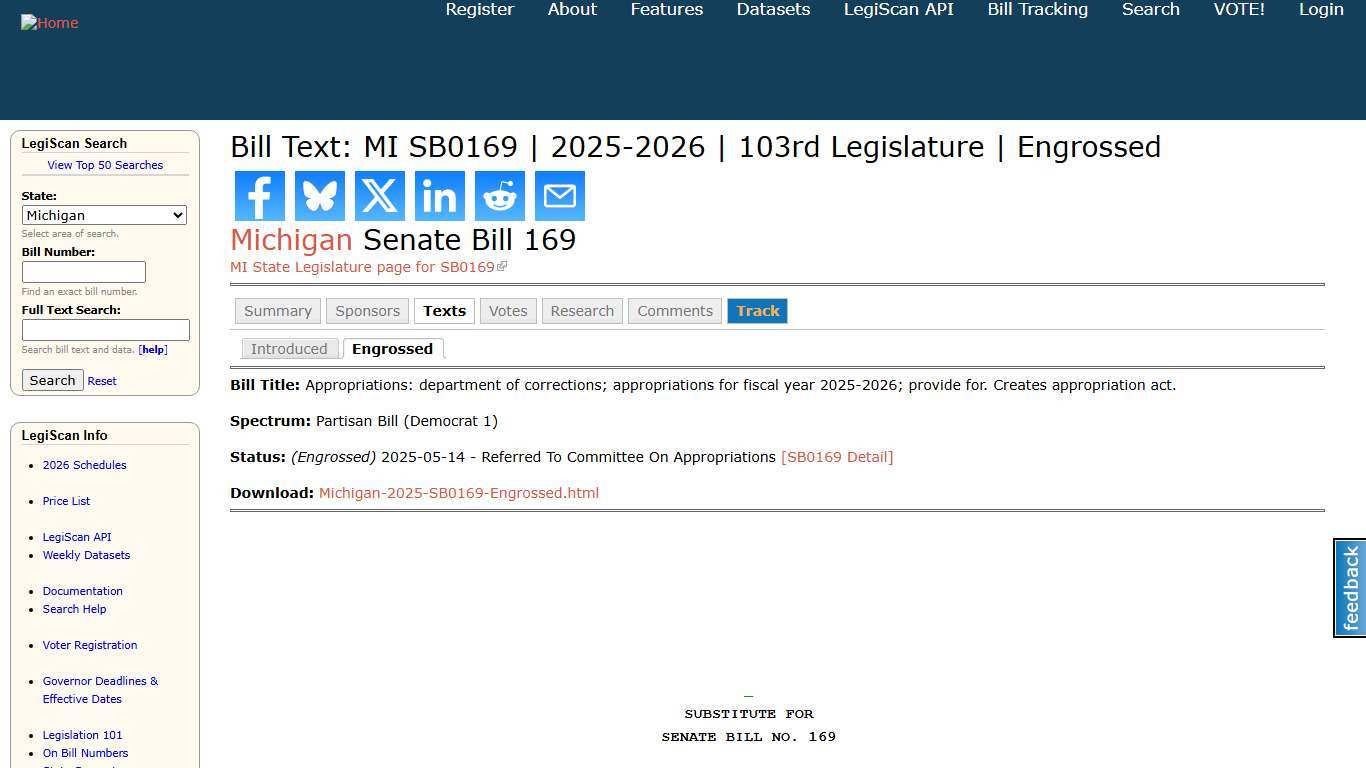Switch to the Introduced text tab
Image resolution: width=1366 pixels, height=768 pixels.
click(289, 348)
